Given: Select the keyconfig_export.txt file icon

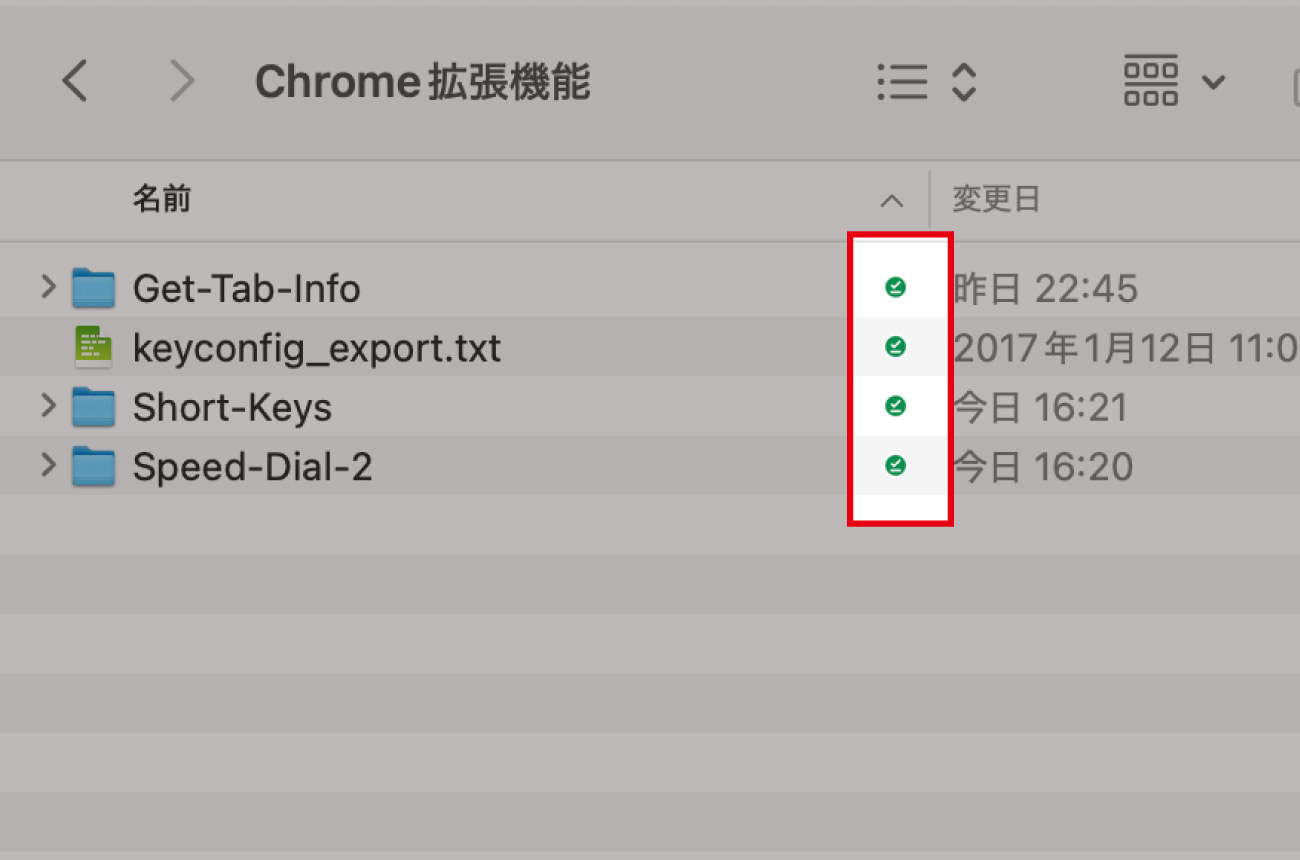Looking at the screenshot, I should (x=94, y=347).
